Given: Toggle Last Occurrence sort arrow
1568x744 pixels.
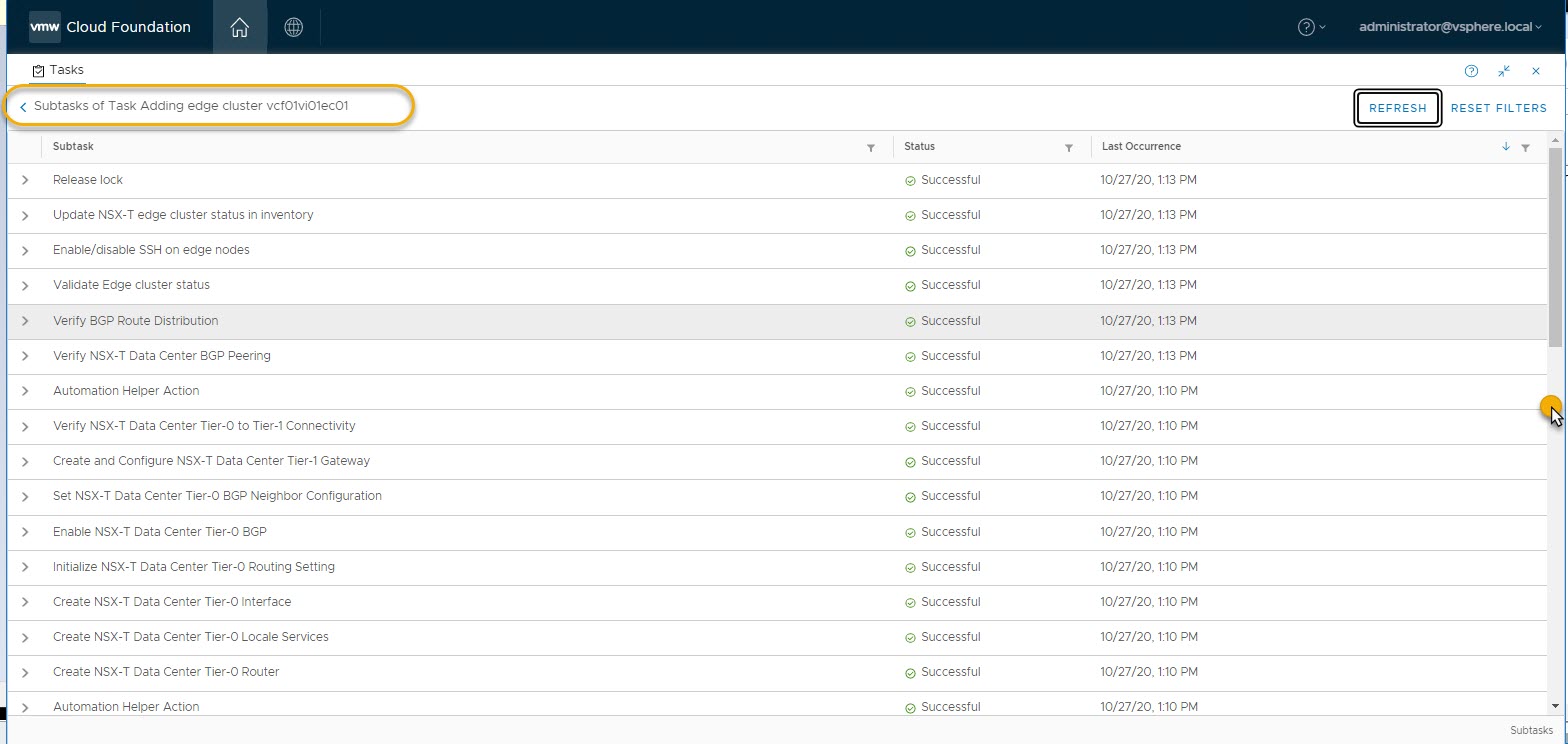Looking at the screenshot, I should [1506, 147].
